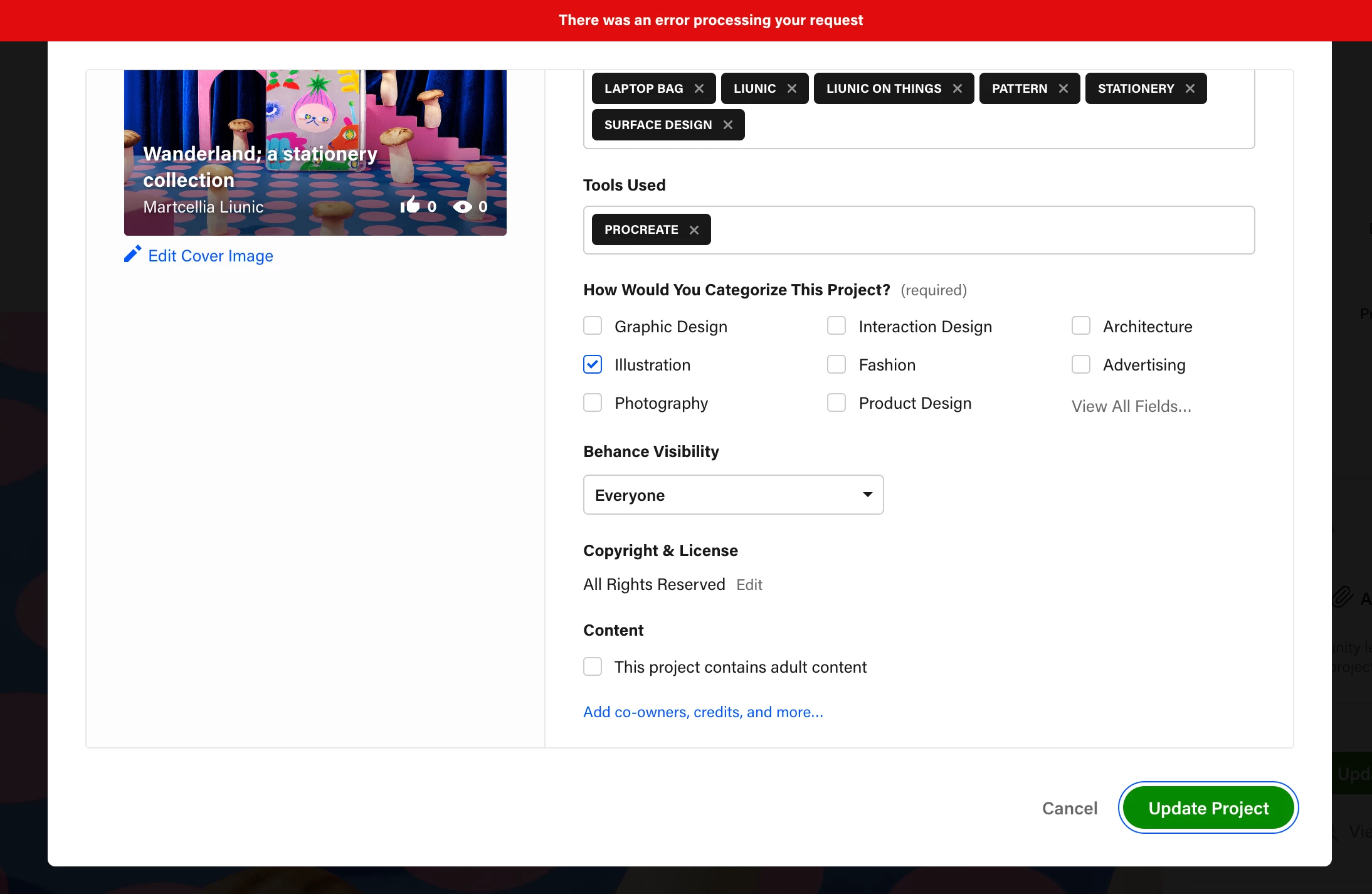Edit the Copyright & License setting

point(749,585)
